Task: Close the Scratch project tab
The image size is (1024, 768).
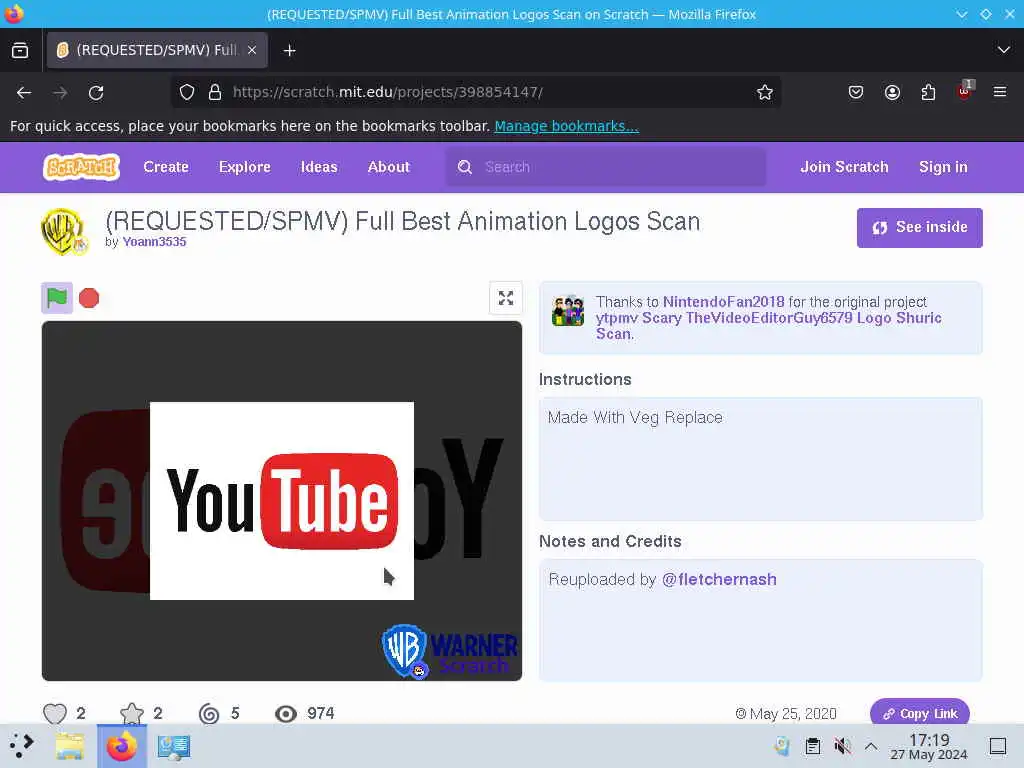Action: 252,50
